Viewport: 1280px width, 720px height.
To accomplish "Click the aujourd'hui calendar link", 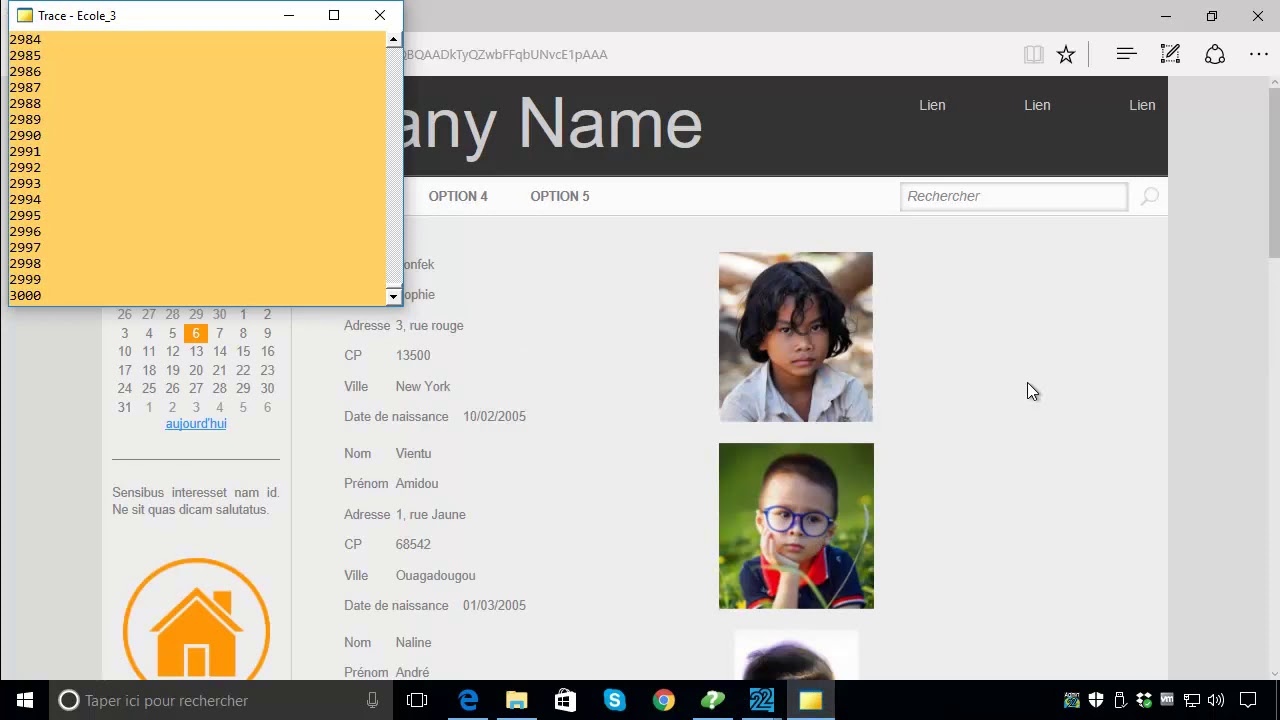I will click(x=196, y=424).
